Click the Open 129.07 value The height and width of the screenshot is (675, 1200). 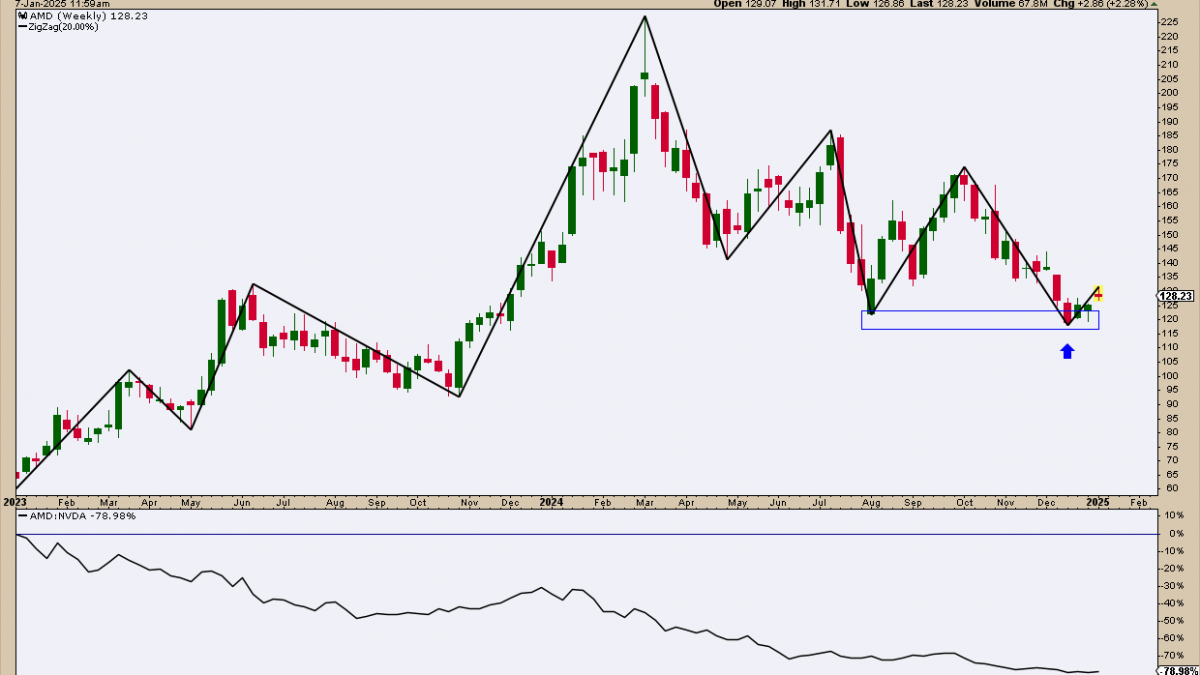click(x=745, y=4)
